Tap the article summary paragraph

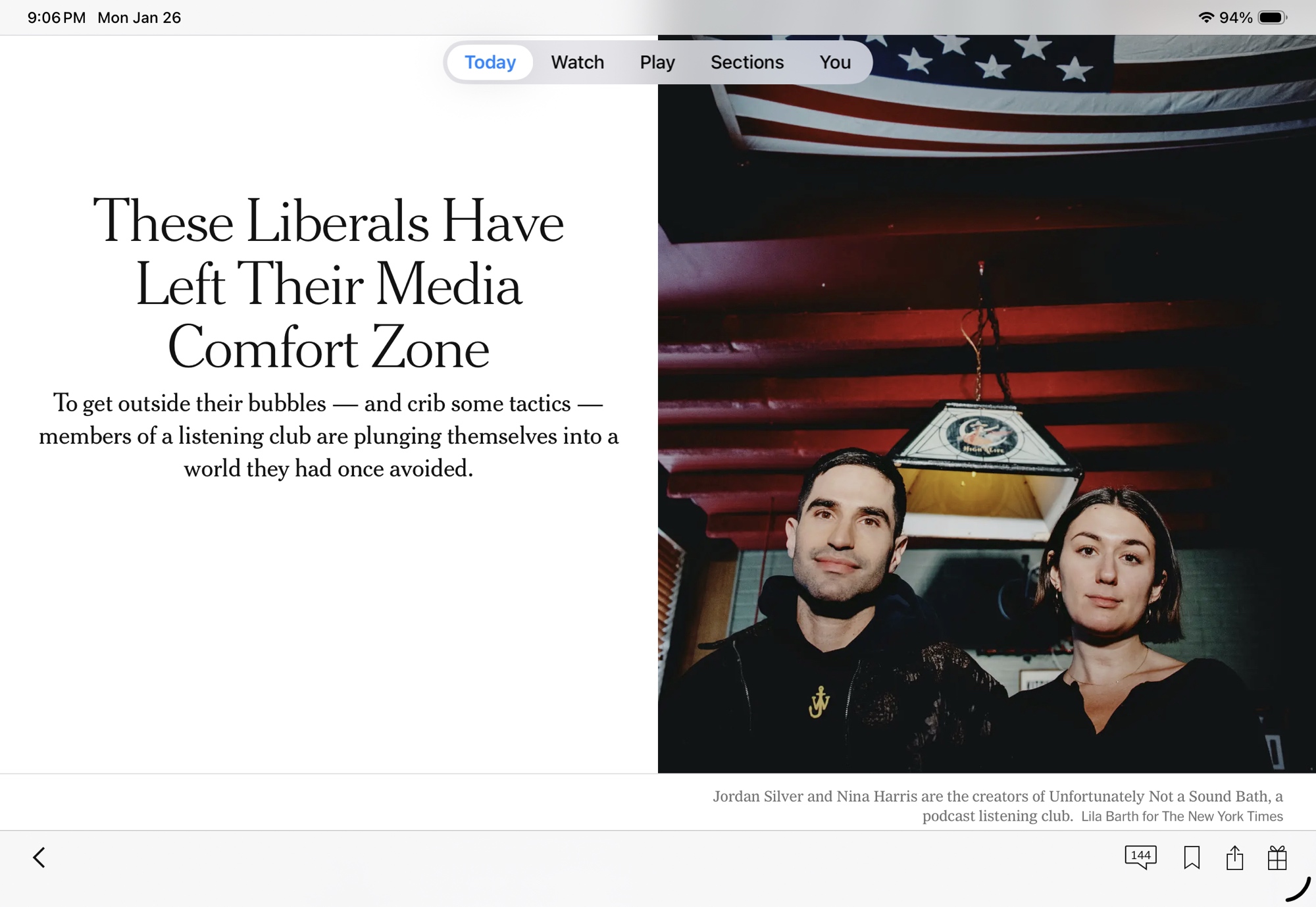(328, 436)
